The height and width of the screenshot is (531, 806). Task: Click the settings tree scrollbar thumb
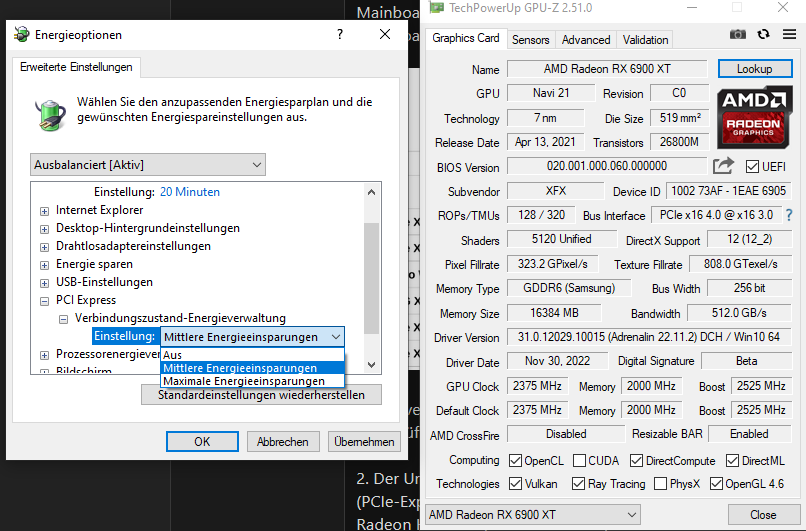(371, 278)
